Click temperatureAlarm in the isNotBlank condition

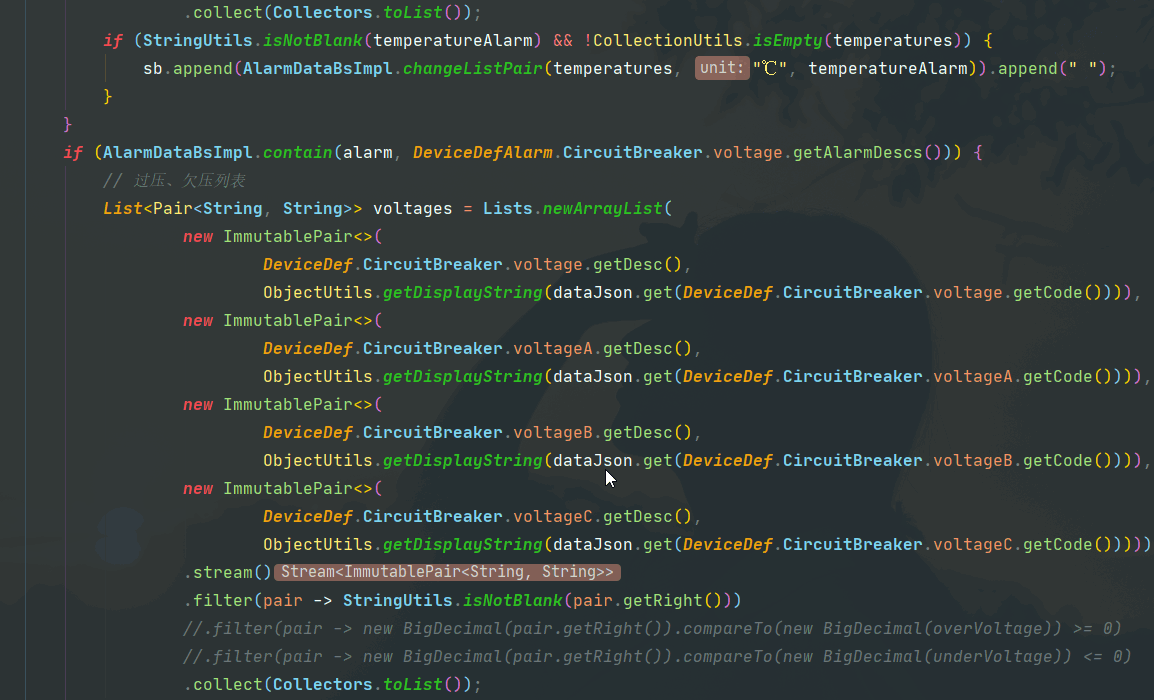click(x=453, y=40)
